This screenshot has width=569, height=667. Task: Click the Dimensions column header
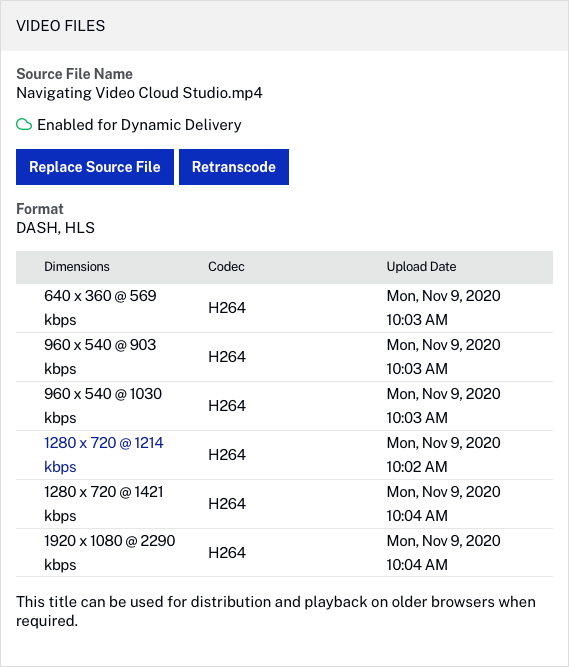coord(77,267)
